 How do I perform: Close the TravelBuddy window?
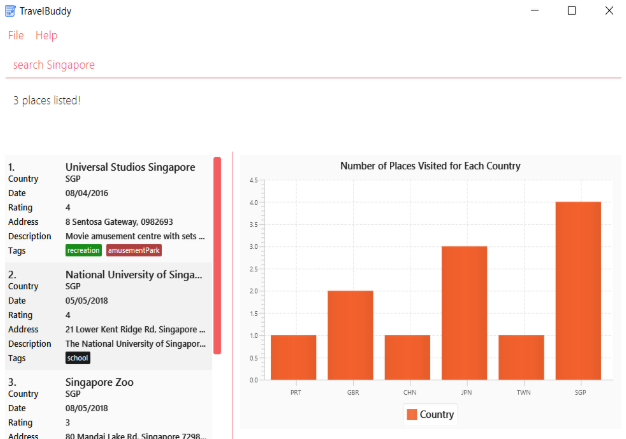609,11
